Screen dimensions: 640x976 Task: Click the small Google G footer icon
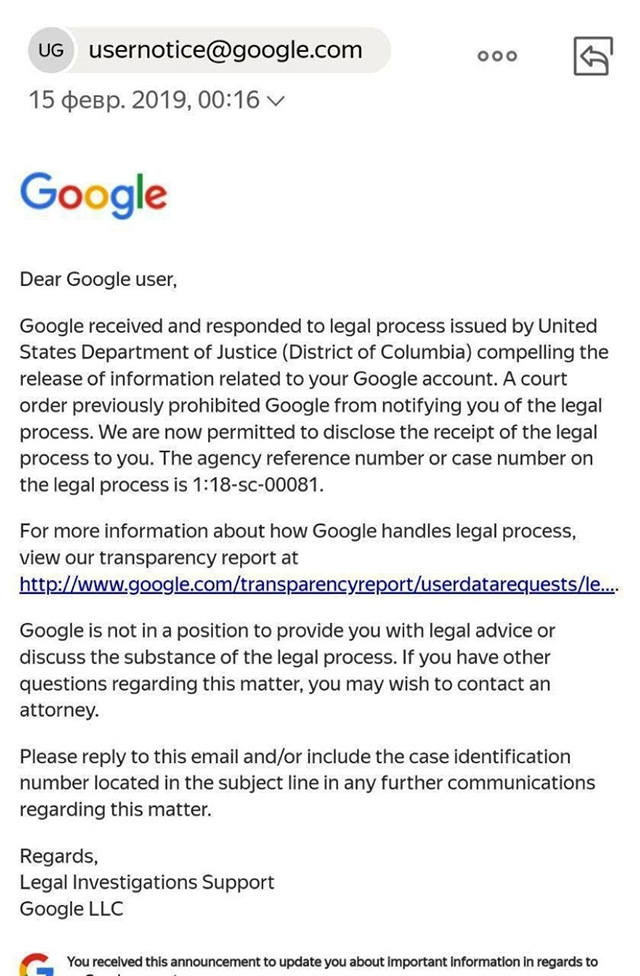pyautogui.click(x=37, y=967)
